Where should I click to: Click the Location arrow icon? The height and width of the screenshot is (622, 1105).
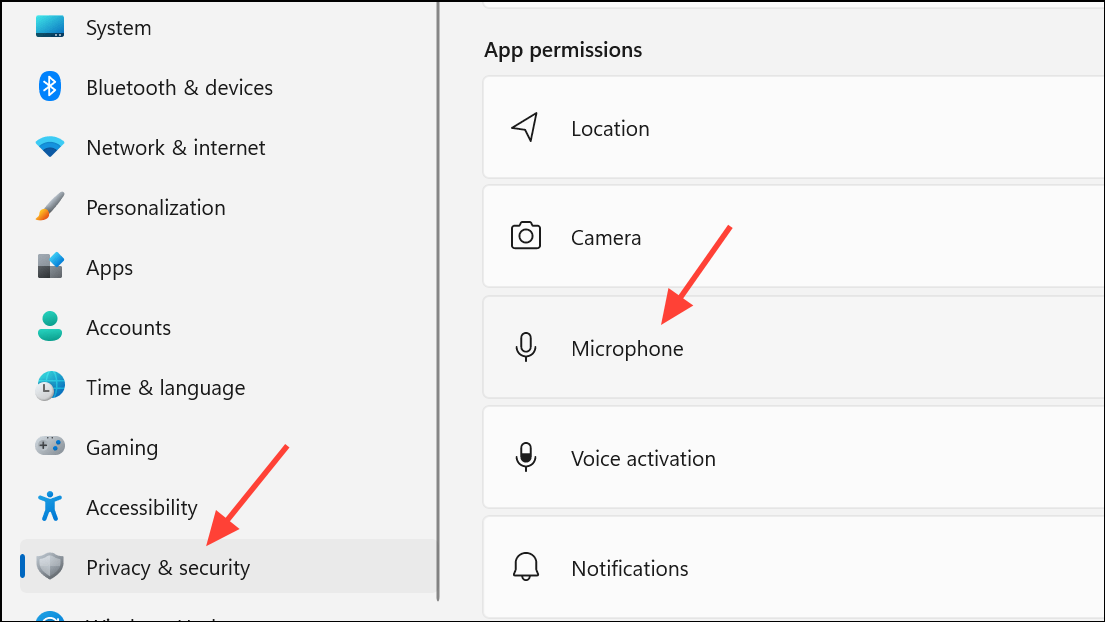(526, 127)
